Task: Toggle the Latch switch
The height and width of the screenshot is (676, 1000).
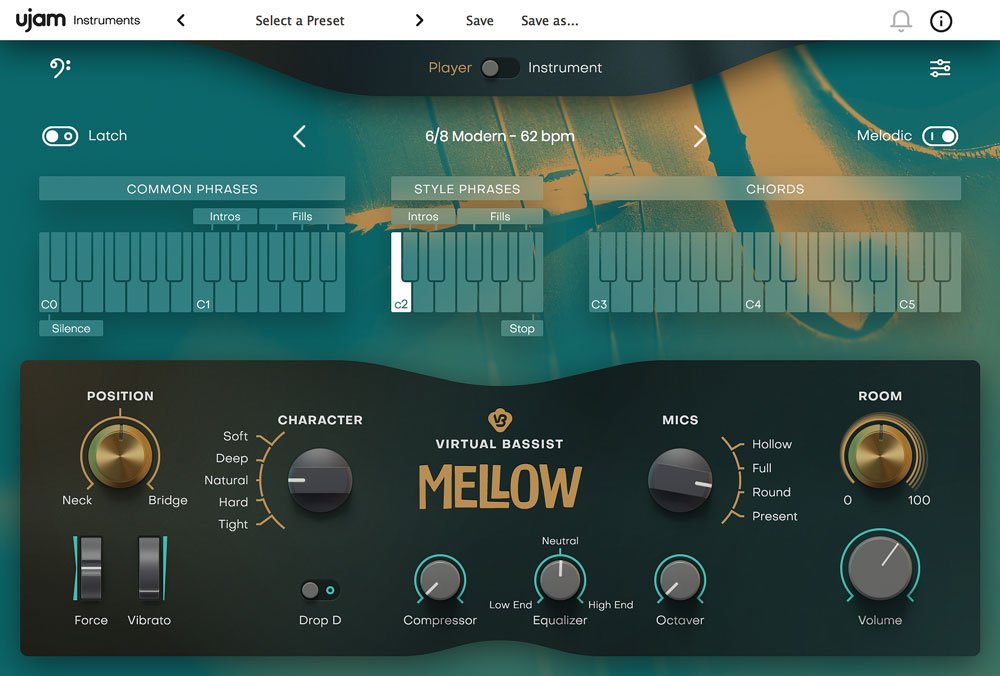Action: pos(60,136)
